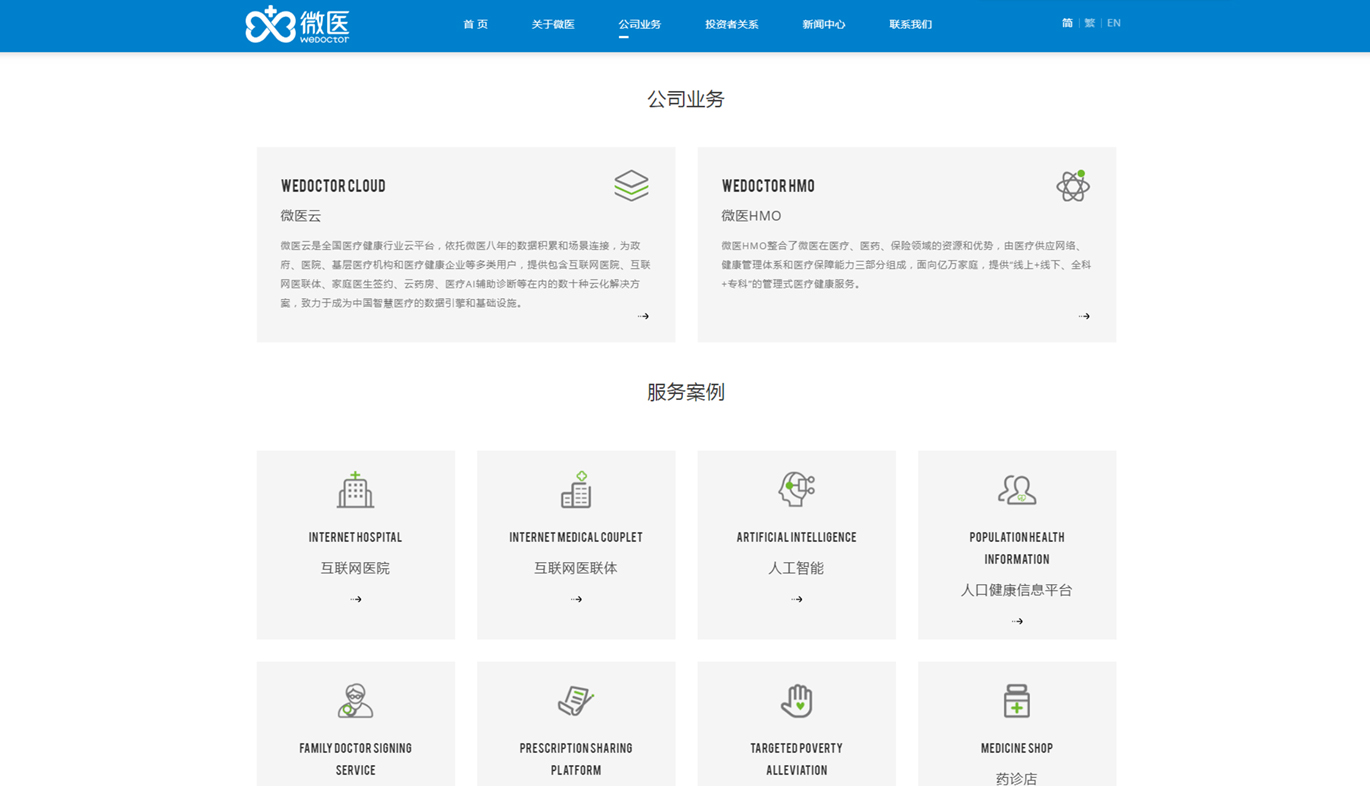Click the WeDoctor HMO atom icon
The width and height of the screenshot is (1370, 786).
[1072, 186]
